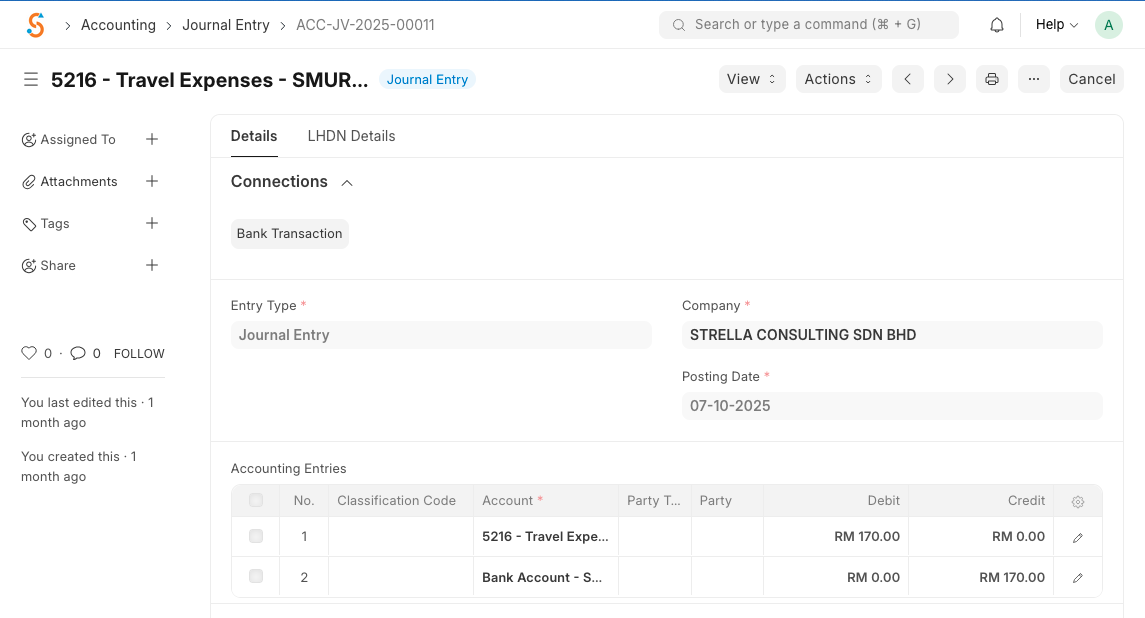Screen dimensions: 1145x618
Task: Open the View dropdown
Action: (x=751, y=79)
